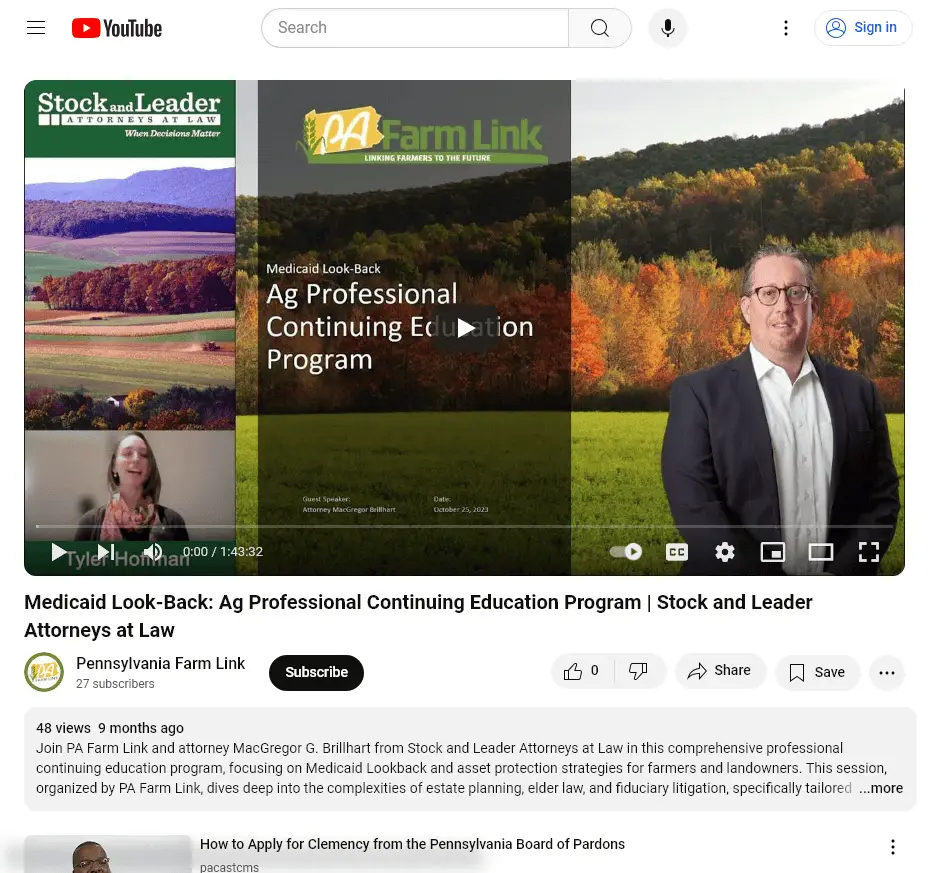This screenshot has width=929, height=873.
Task: Open options menu for the Clemency video
Action: click(x=893, y=848)
